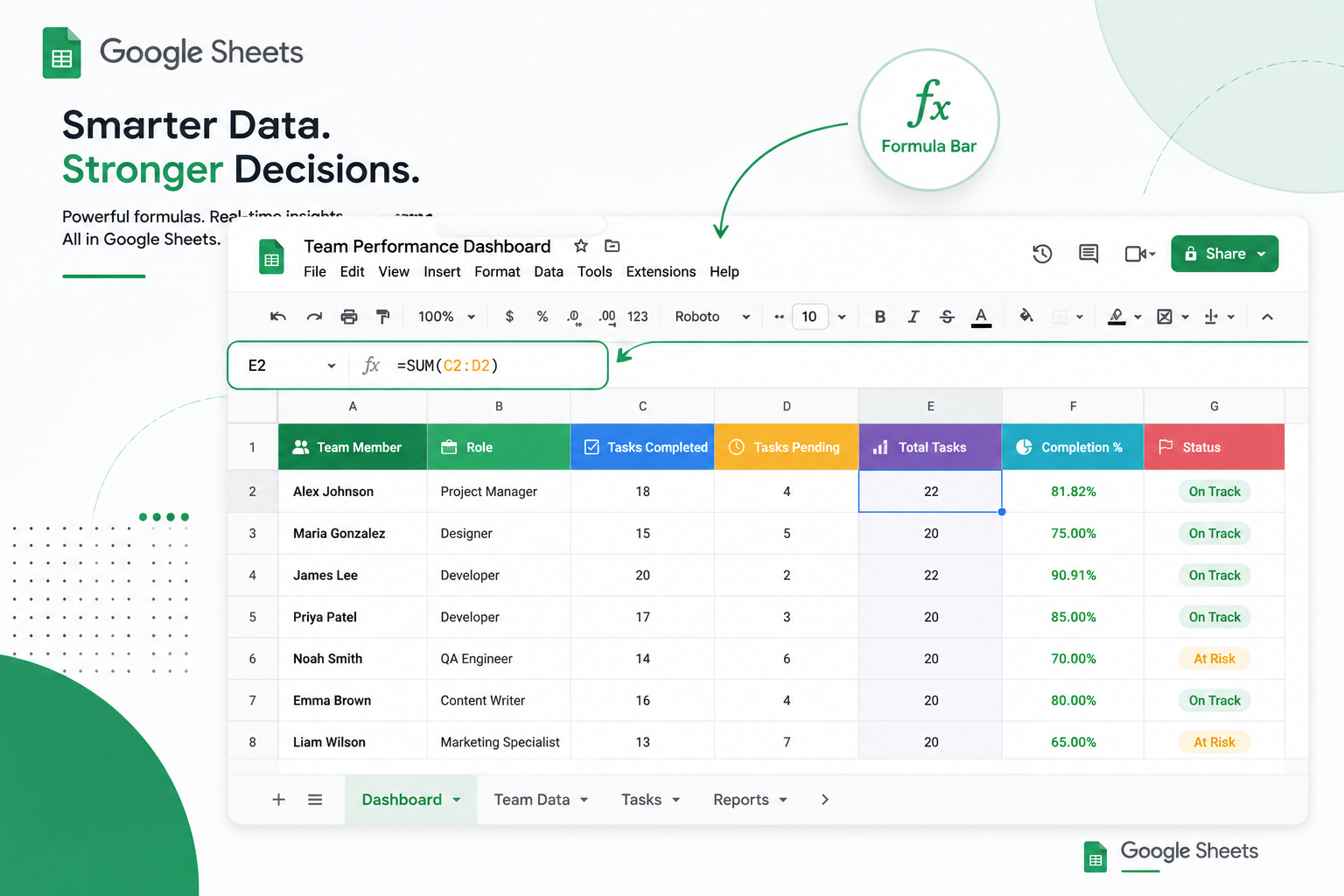Open the Help menu

[x=724, y=272]
